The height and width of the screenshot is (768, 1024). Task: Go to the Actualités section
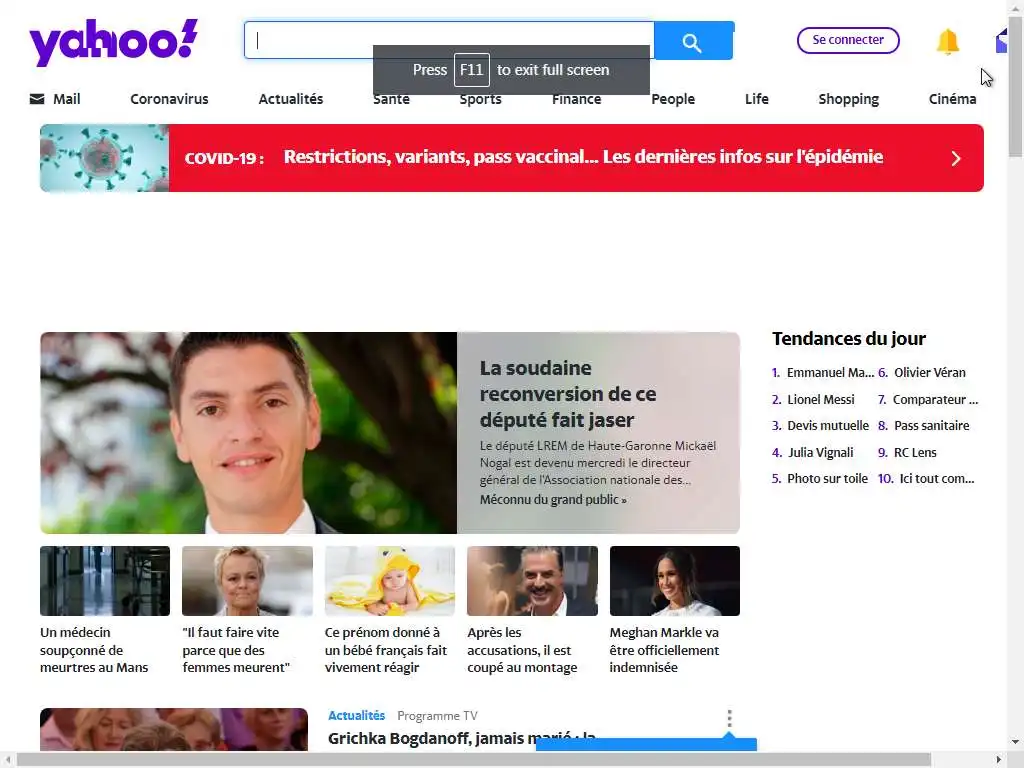coord(291,99)
